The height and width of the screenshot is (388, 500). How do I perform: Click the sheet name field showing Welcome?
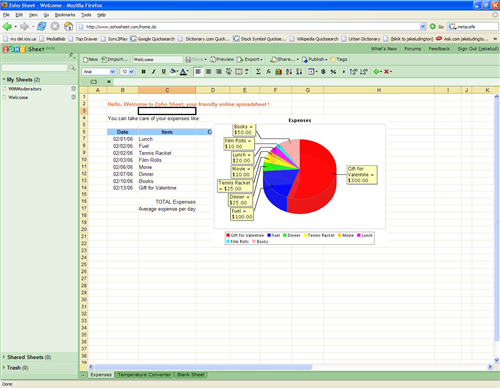[x=158, y=59]
